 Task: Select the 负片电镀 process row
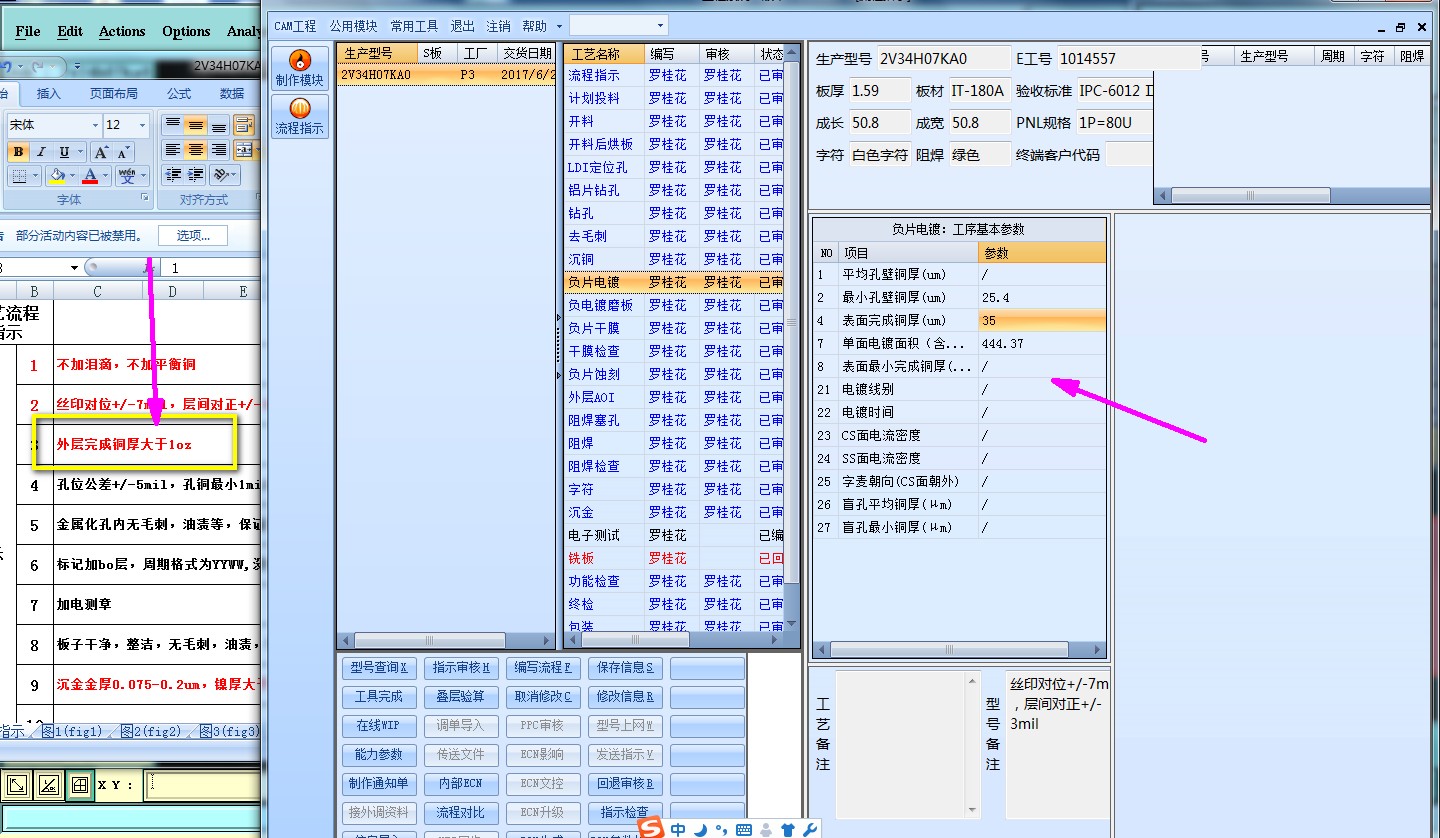tap(676, 282)
